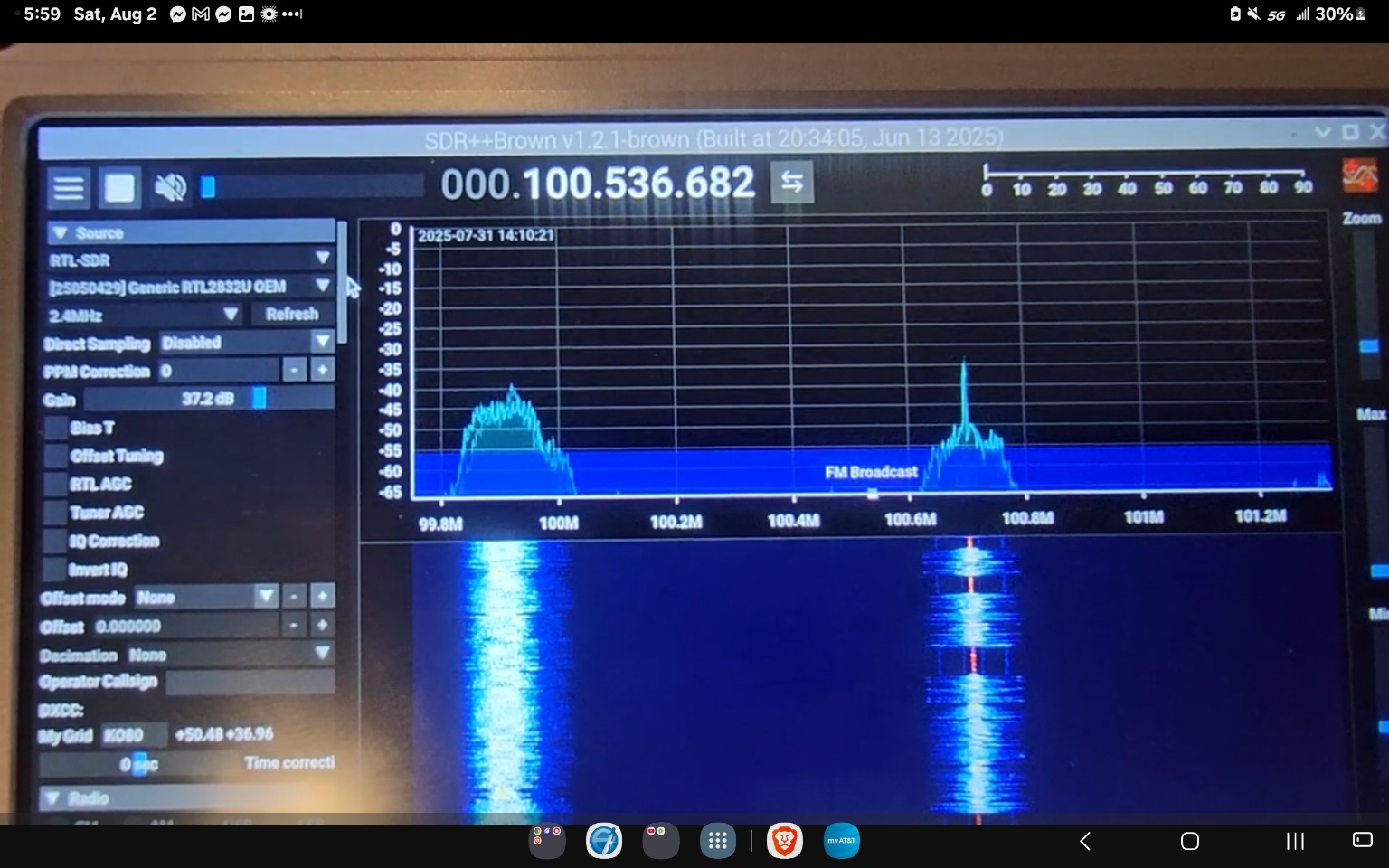This screenshot has width=1389, height=868.
Task: Tap the recent apps navigation button
Action: [x=1295, y=841]
